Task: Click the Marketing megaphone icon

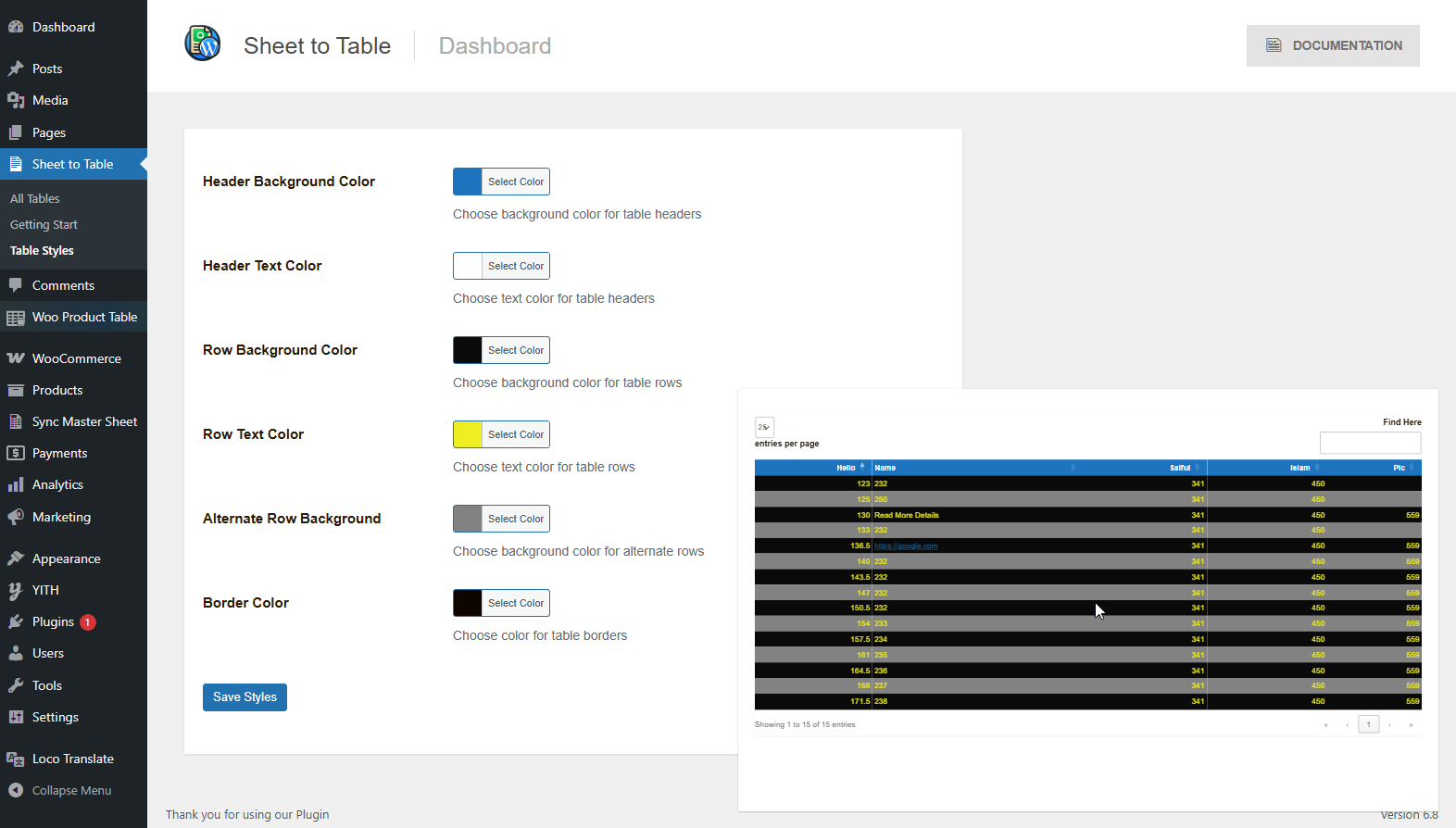Action: coord(16,517)
